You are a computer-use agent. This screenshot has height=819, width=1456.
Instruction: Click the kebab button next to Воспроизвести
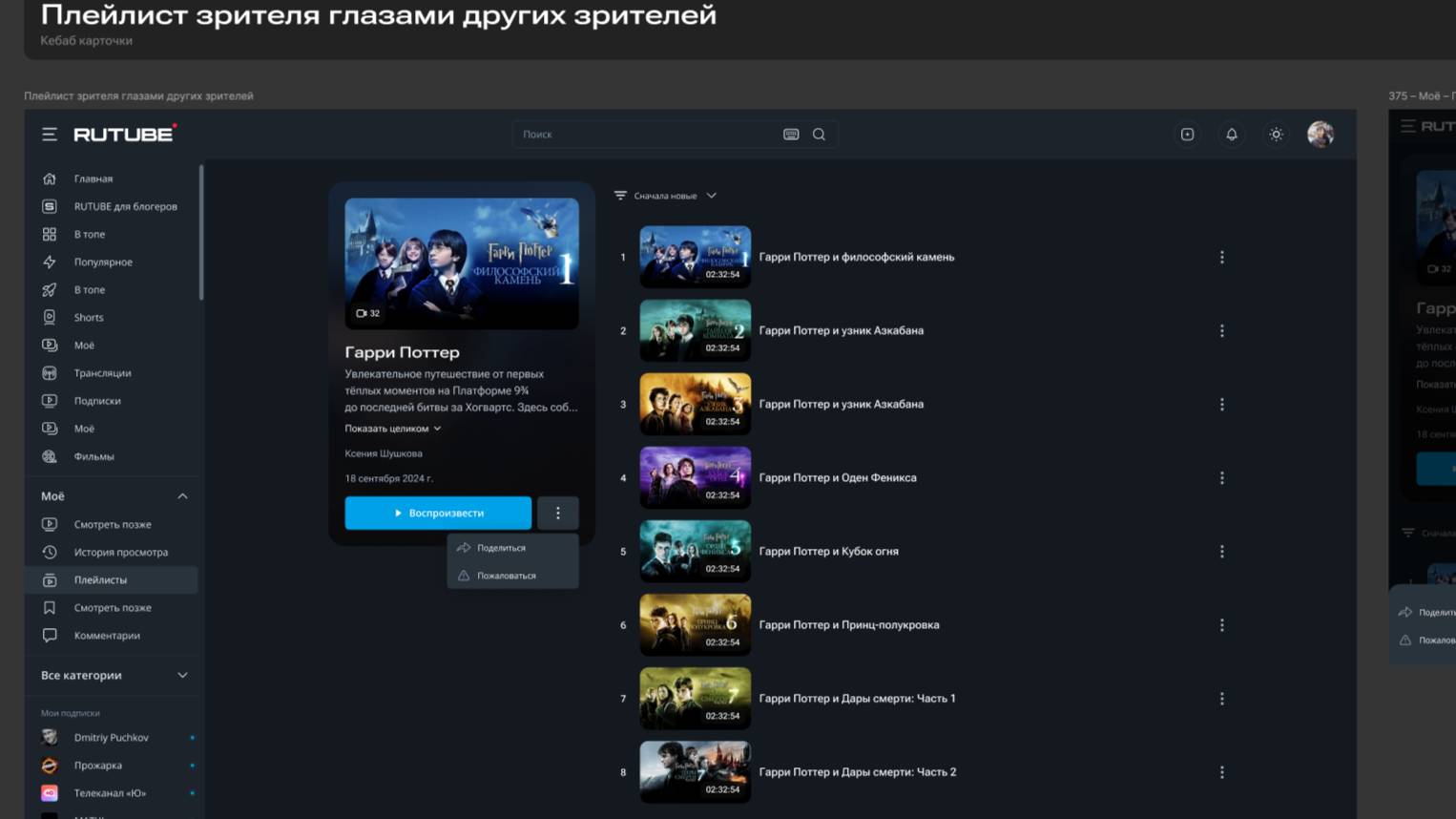(x=558, y=513)
